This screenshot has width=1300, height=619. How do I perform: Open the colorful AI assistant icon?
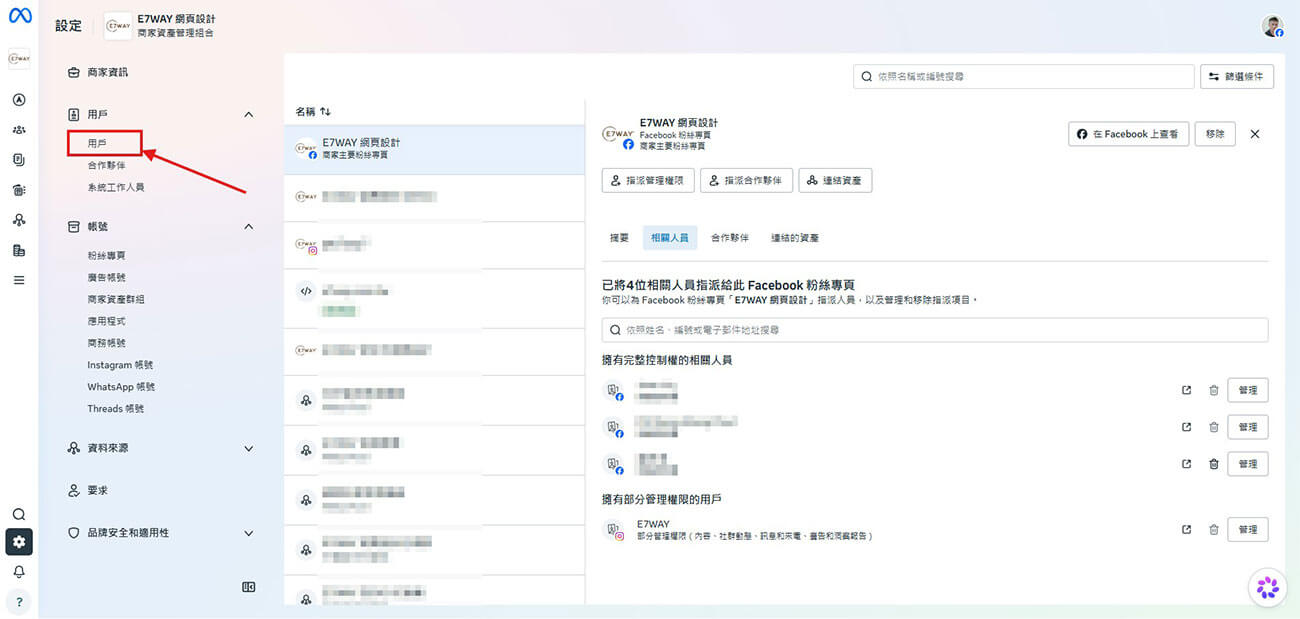pos(1268,587)
